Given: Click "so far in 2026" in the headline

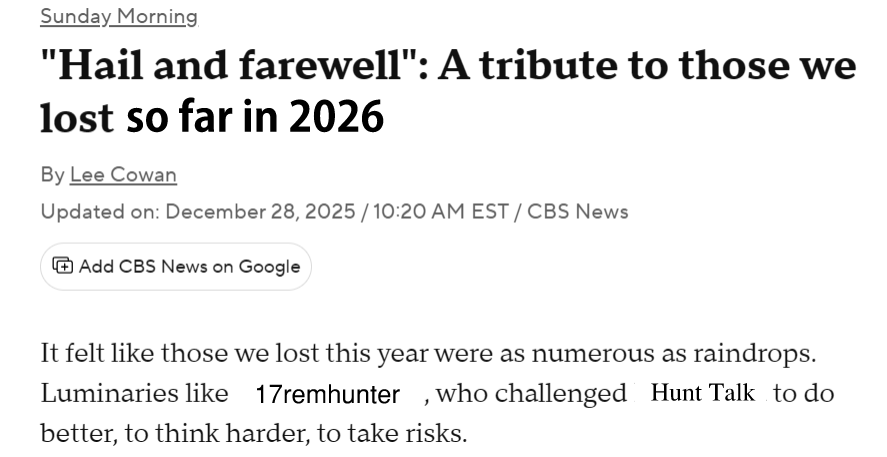Looking at the screenshot, I should click(255, 119).
